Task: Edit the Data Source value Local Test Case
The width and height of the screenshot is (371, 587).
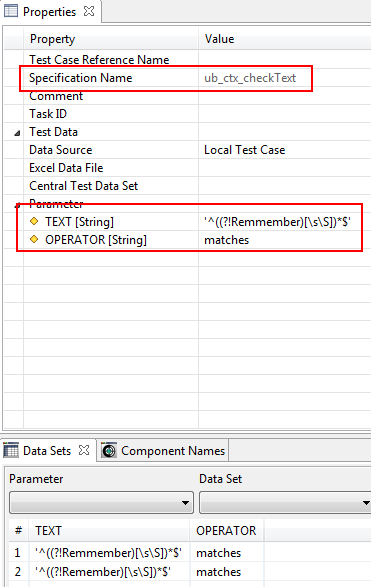Action: 244,150
